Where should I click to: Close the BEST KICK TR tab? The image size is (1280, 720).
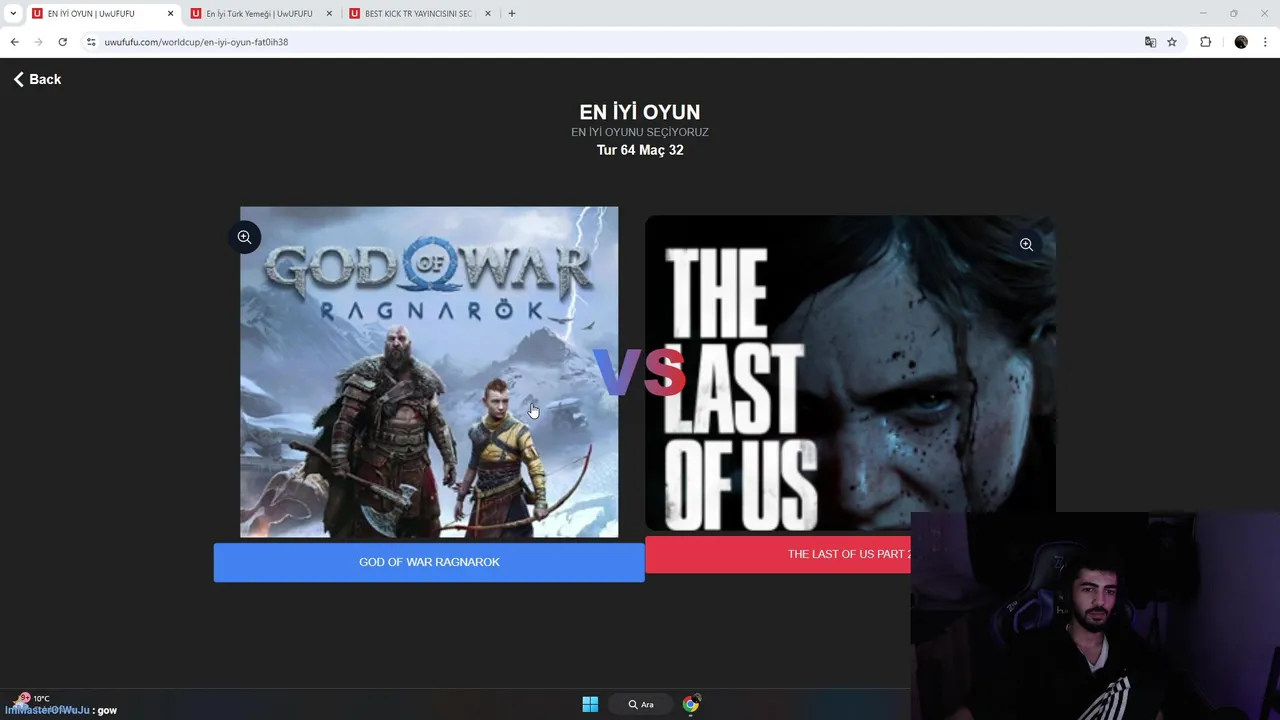[488, 14]
